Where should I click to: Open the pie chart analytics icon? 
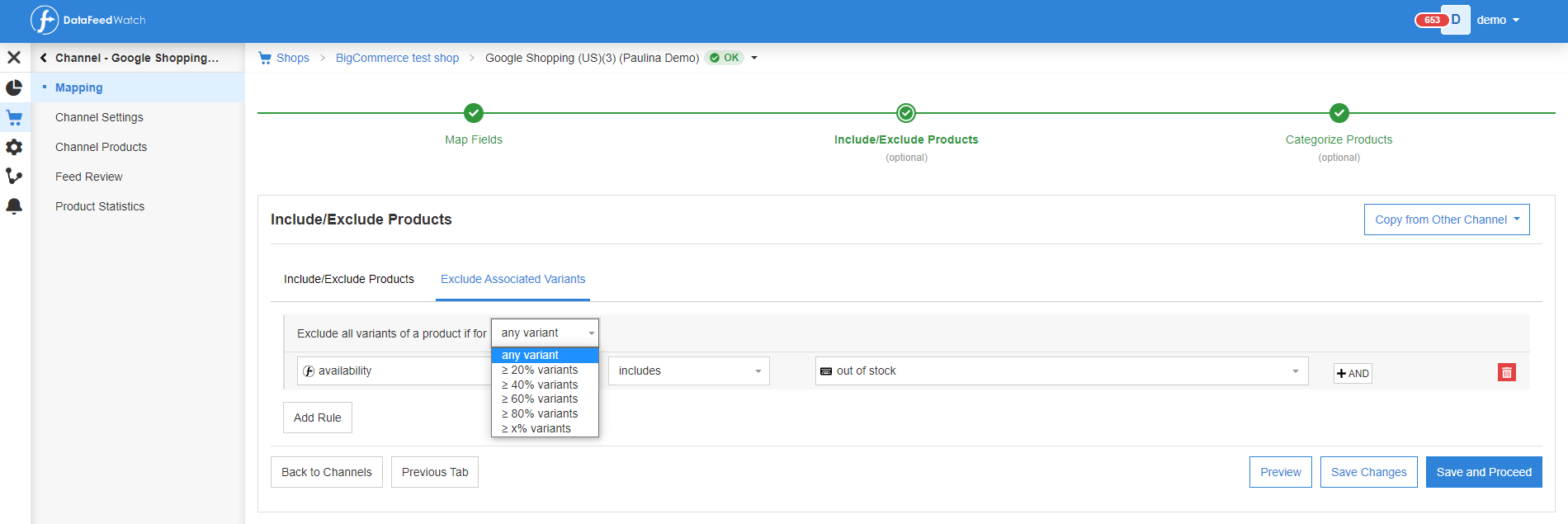click(14, 87)
